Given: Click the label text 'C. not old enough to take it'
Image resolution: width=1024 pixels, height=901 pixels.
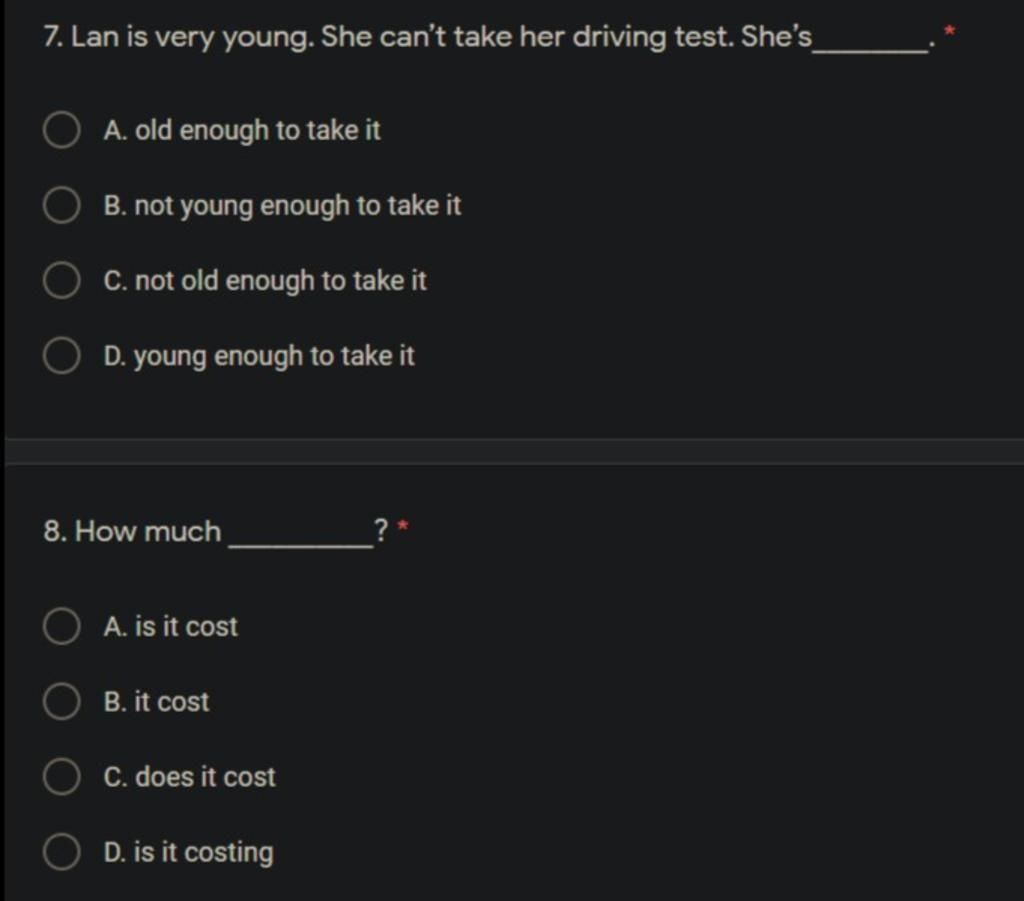Looking at the screenshot, I should click(x=264, y=281).
